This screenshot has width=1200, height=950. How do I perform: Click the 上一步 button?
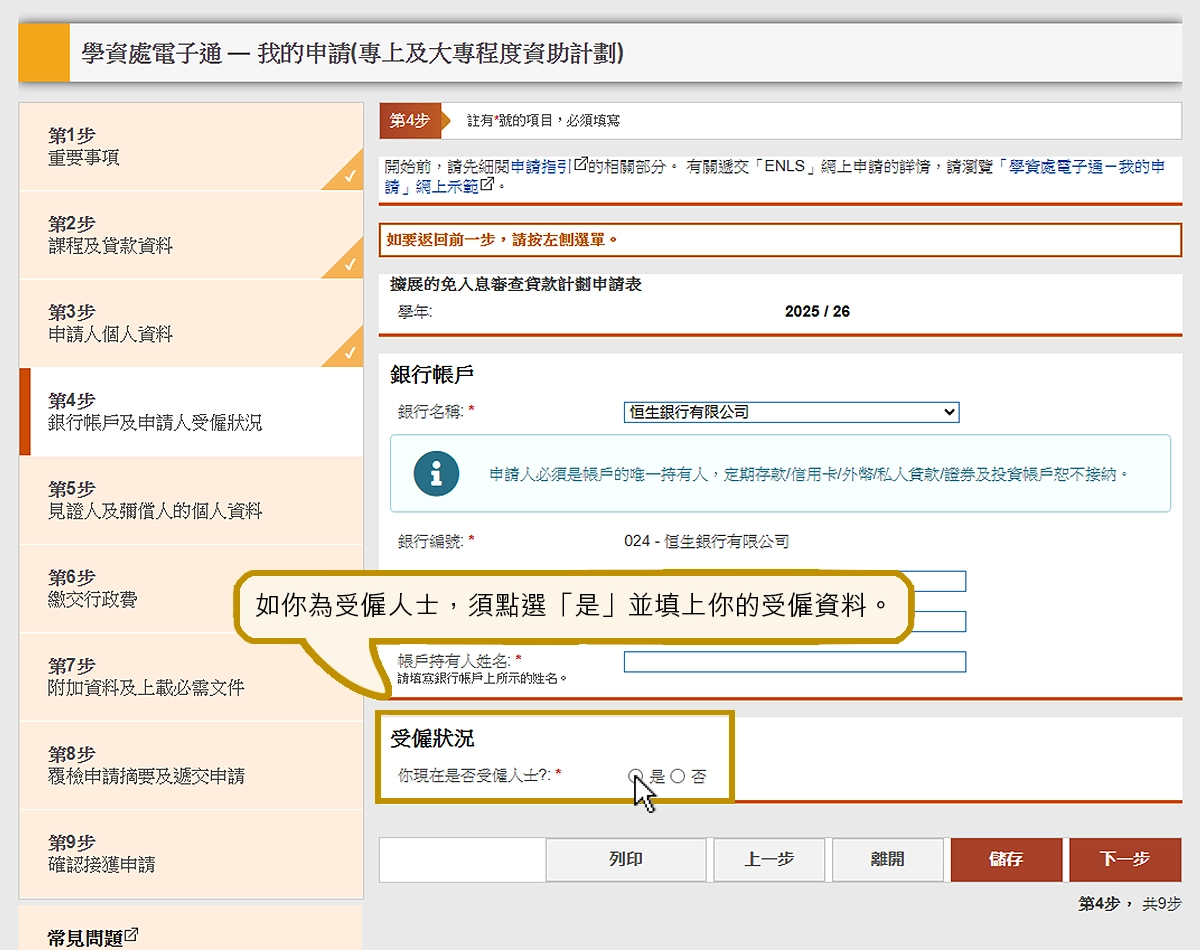click(x=769, y=859)
